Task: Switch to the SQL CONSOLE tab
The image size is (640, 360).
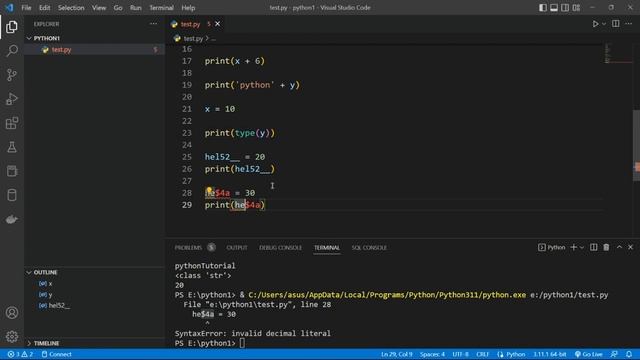Action: (x=369, y=247)
